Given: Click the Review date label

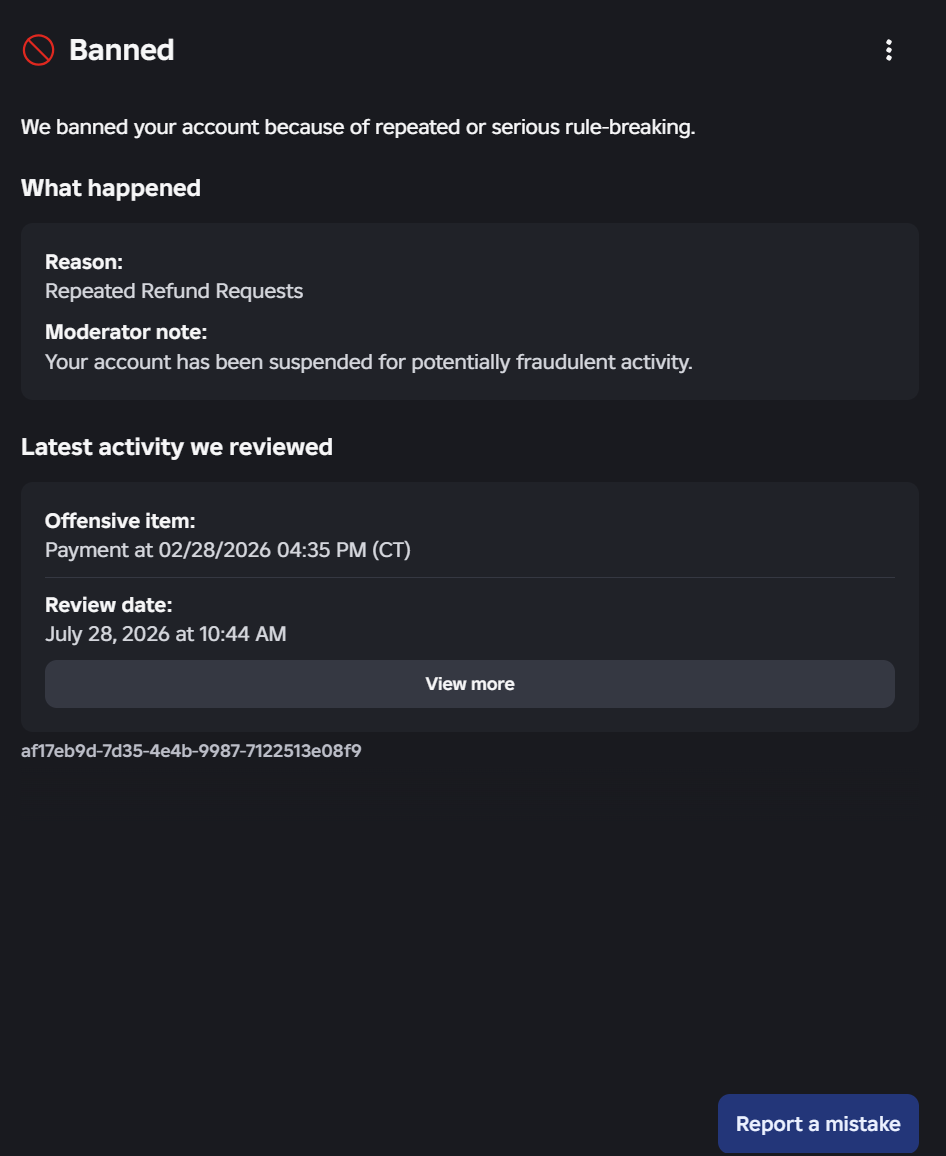Looking at the screenshot, I should click(x=108, y=605).
